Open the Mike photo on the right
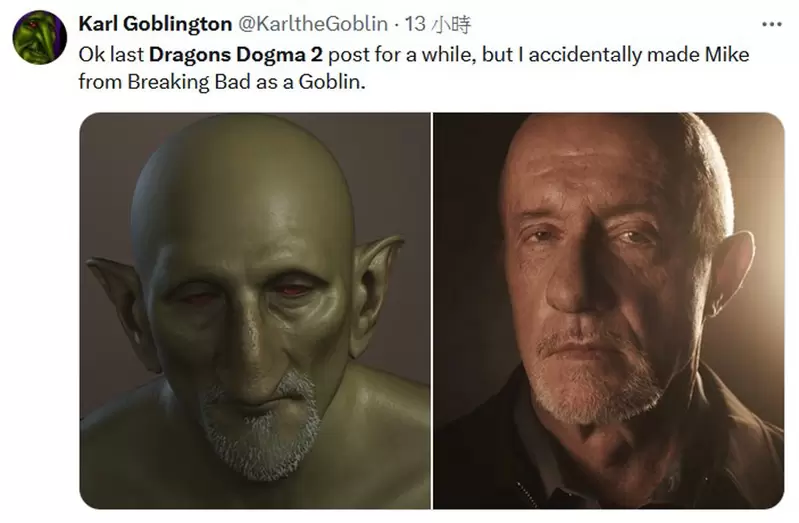The width and height of the screenshot is (799, 523). click(x=608, y=310)
